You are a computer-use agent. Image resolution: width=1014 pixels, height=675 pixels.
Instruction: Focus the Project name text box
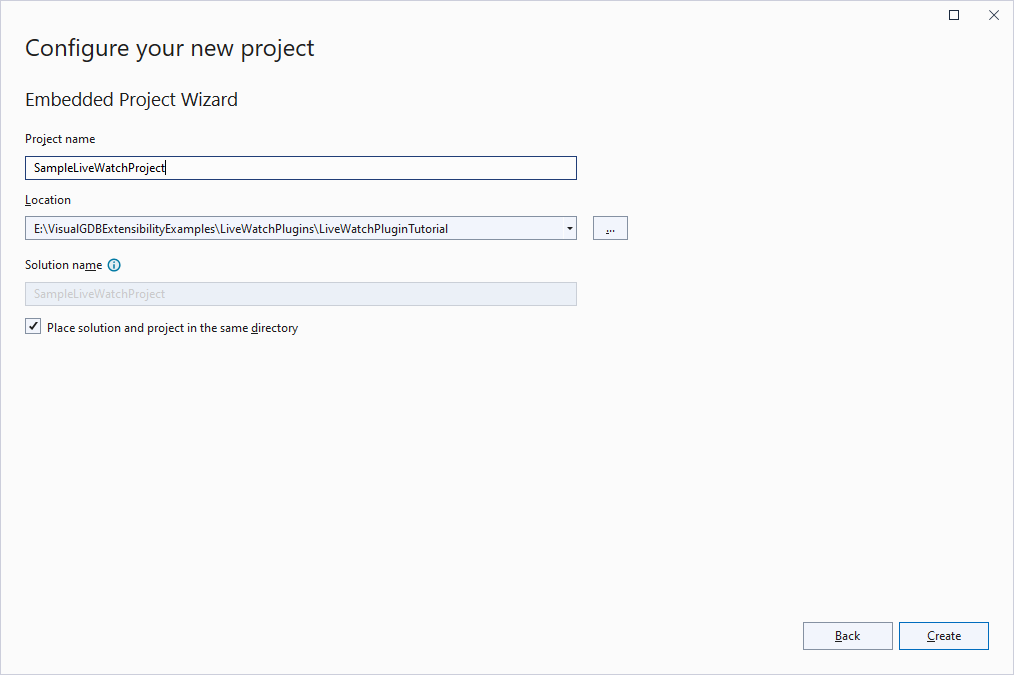click(301, 168)
